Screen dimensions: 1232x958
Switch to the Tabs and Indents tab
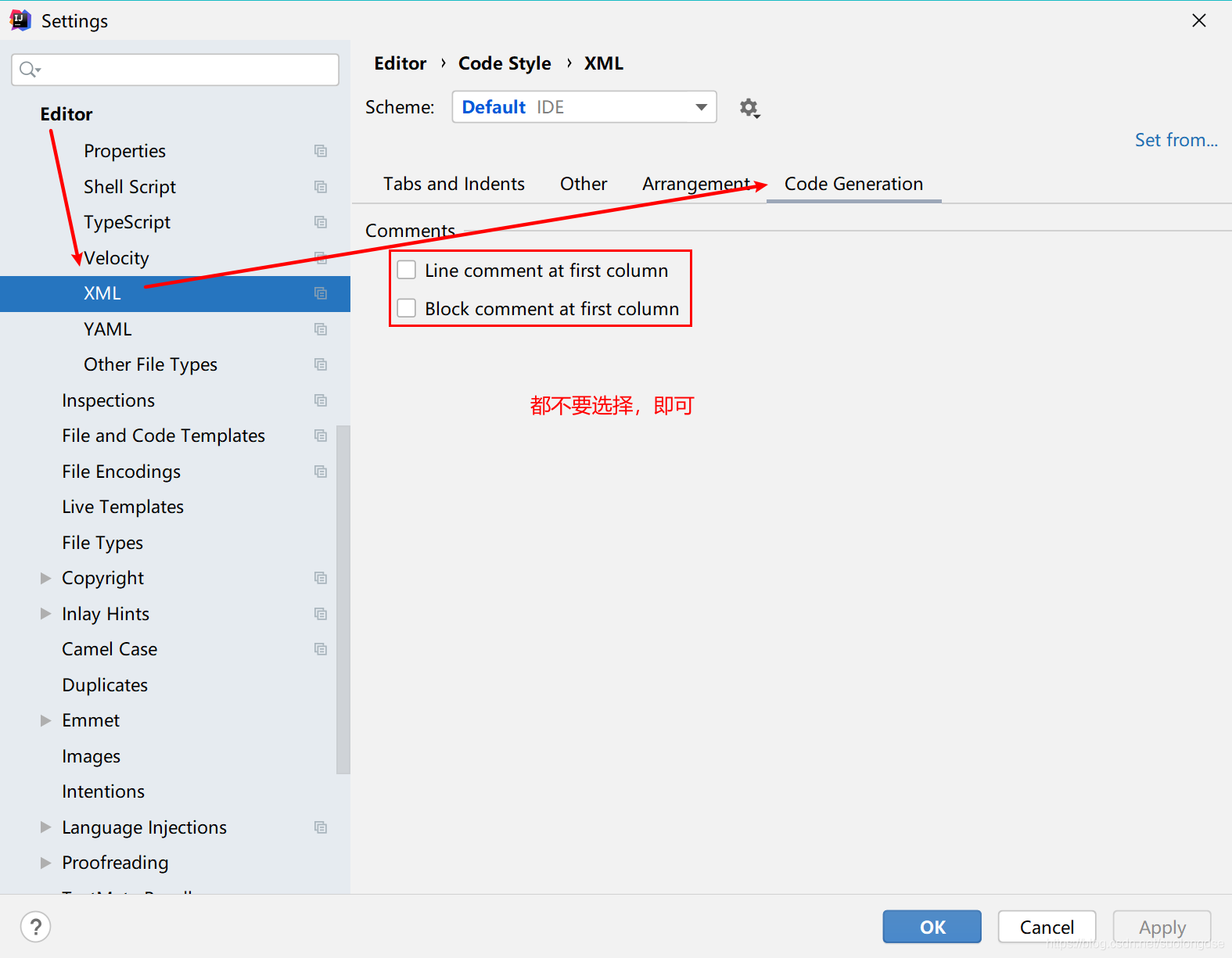point(454,184)
